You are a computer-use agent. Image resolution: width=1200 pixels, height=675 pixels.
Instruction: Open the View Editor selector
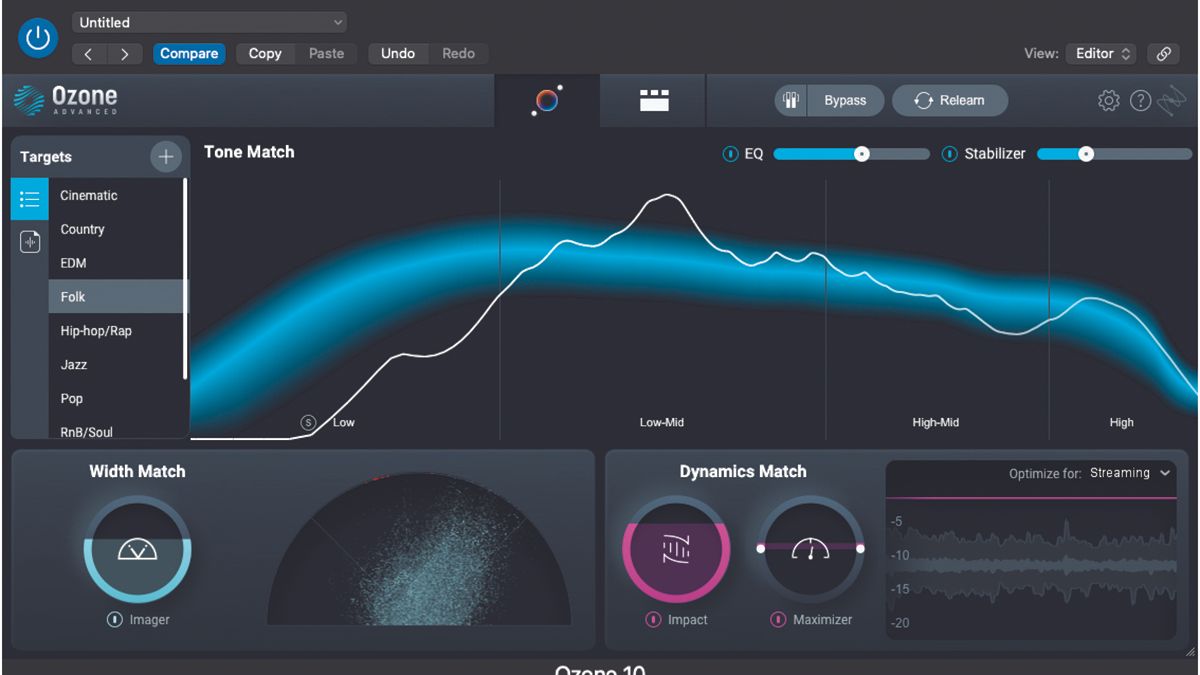click(x=1100, y=53)
